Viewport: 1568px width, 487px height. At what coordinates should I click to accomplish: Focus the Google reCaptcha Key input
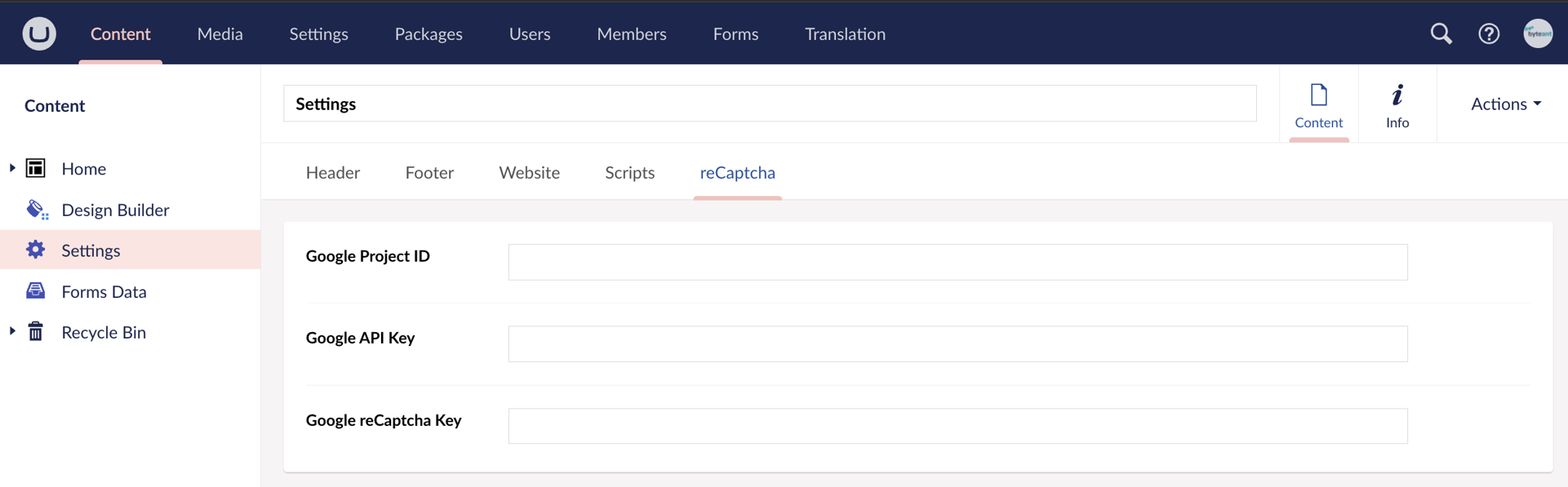957,426
